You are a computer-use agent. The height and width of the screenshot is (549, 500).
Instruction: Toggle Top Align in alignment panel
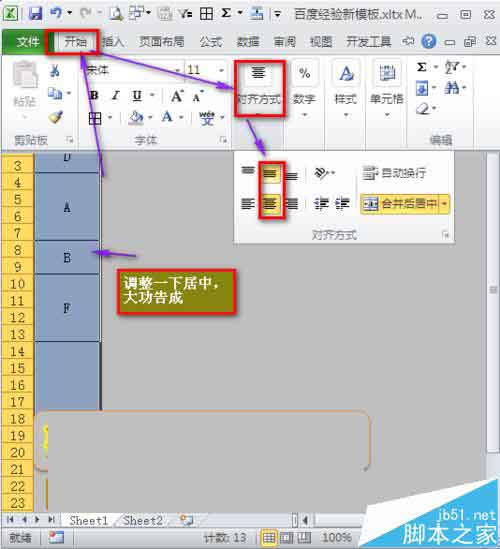click(x=248, y=171)
